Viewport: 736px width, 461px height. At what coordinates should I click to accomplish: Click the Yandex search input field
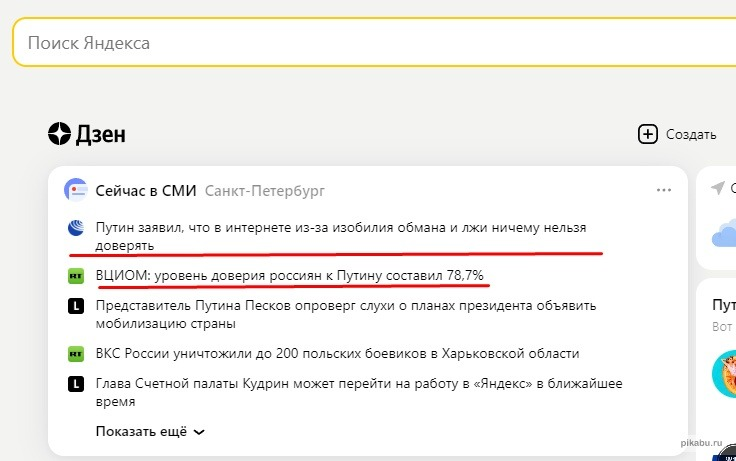click(370, 44)
